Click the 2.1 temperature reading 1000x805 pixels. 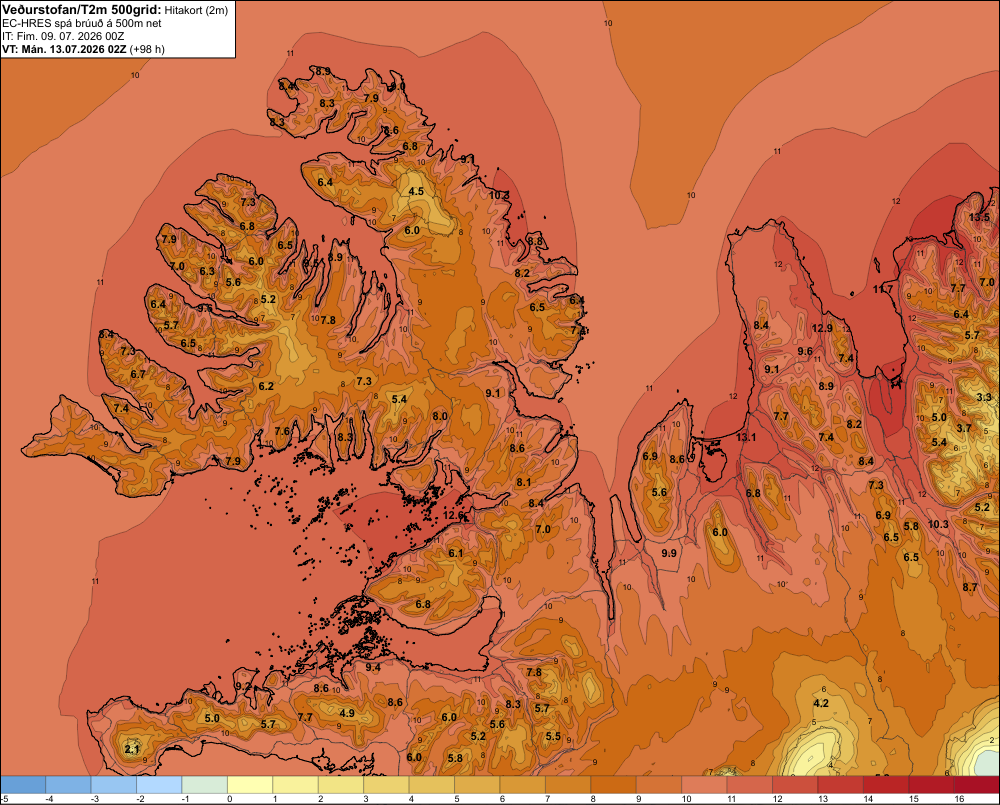click(x=132, y=749)
